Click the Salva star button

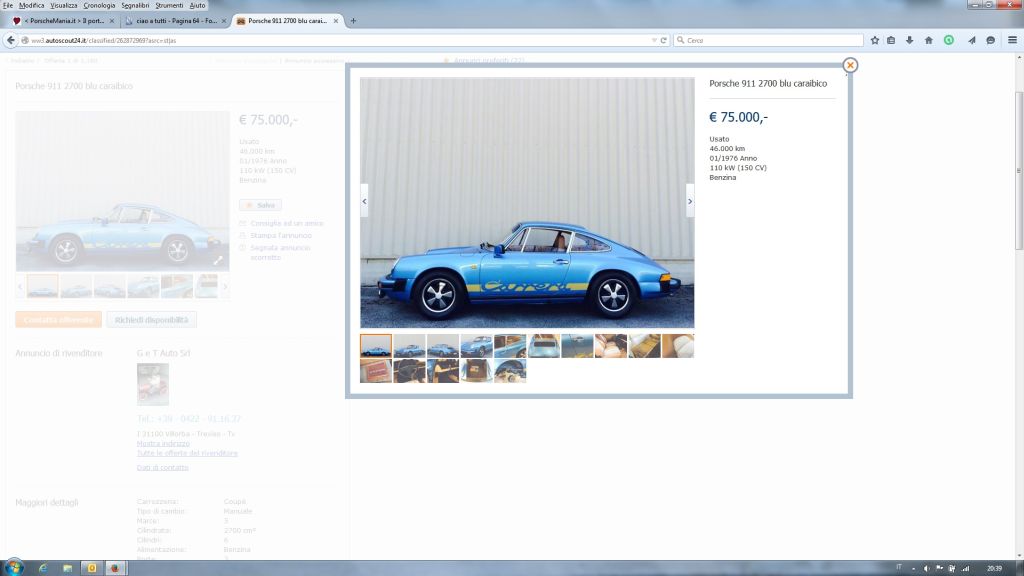pos(261,205)
